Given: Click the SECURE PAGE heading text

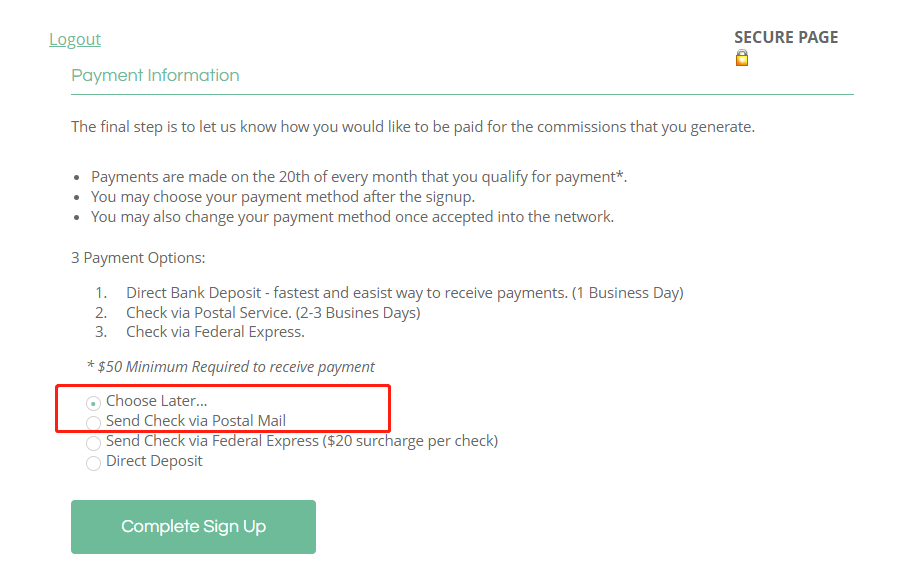Looking at the screenshot, I should pos(786,37).
